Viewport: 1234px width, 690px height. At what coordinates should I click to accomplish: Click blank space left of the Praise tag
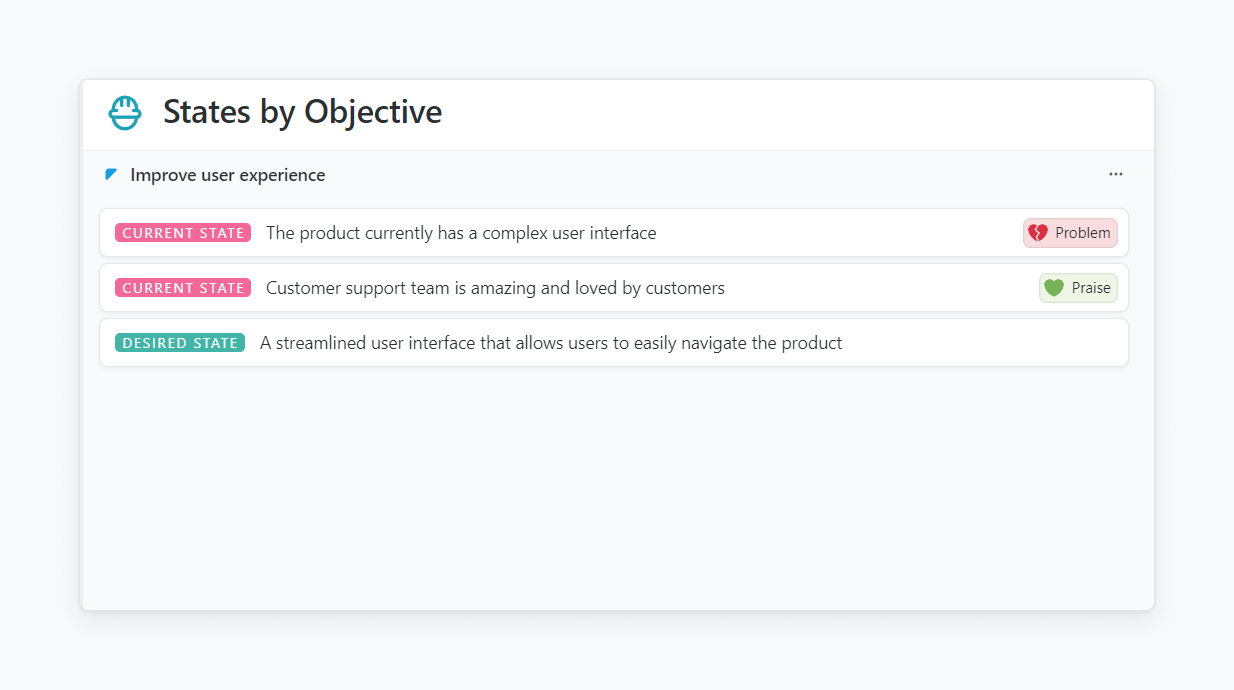pyautogui.click(x=890, y=288)
